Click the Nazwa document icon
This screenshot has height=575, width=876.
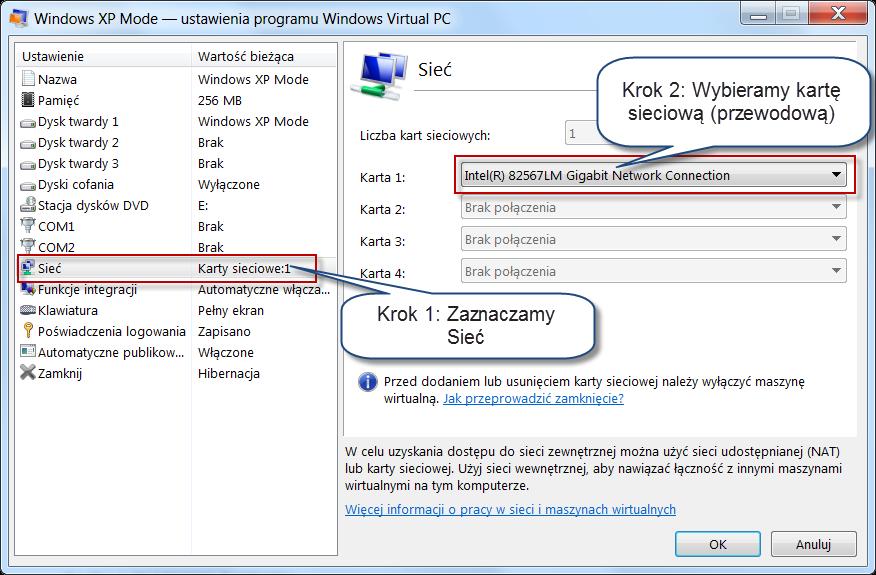pyautogui.click(x=28, y=78)
